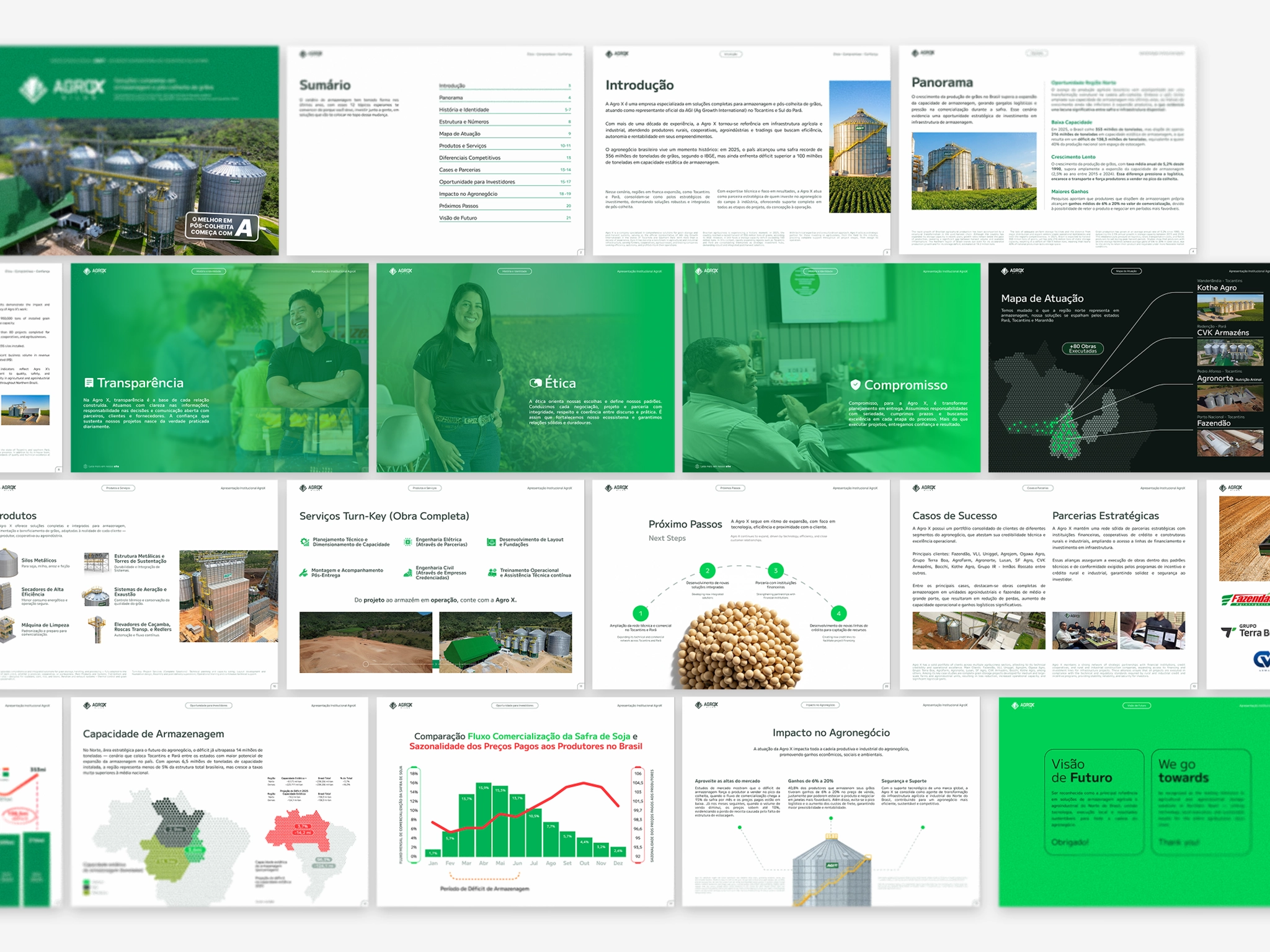Click the Transparência document icon
Viewport: 1270px width, 952px height.
tap(89, 383)
